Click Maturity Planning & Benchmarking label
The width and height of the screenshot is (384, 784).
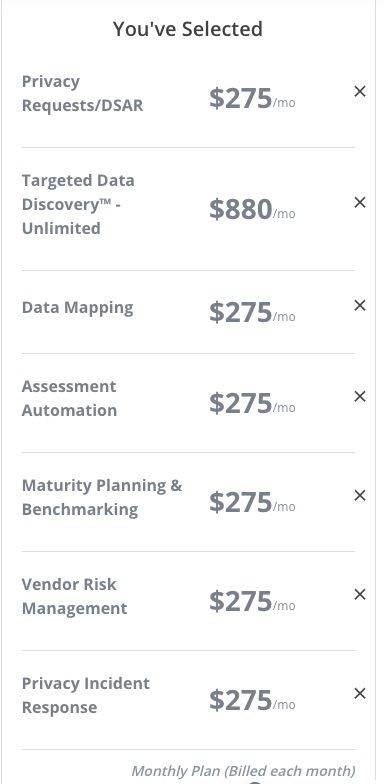pos(102,498)
